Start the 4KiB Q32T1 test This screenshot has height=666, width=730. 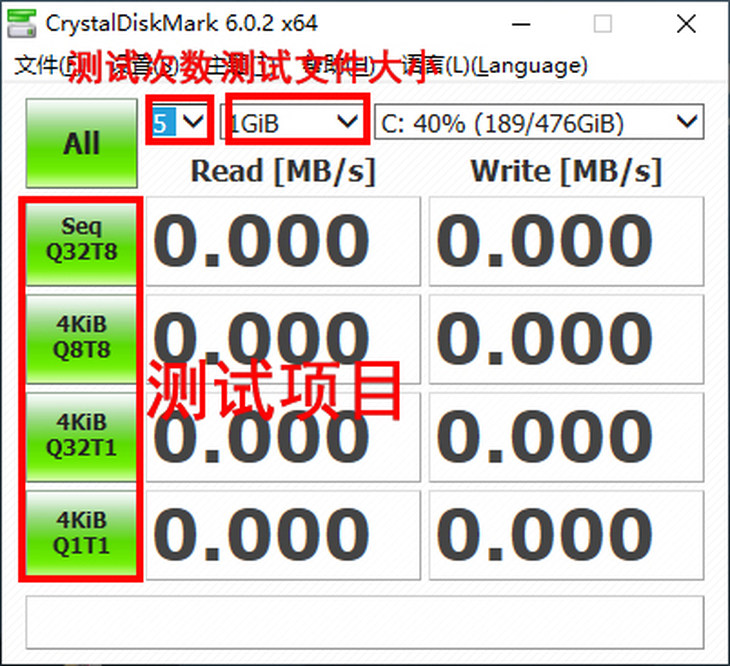tap(81, 437)
